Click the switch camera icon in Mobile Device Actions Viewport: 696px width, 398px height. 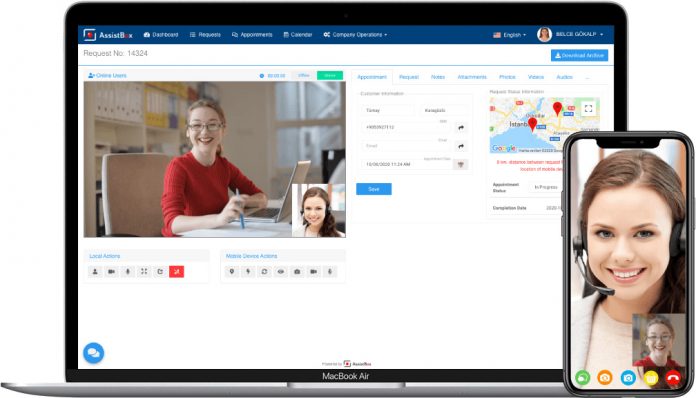[265, 272]
